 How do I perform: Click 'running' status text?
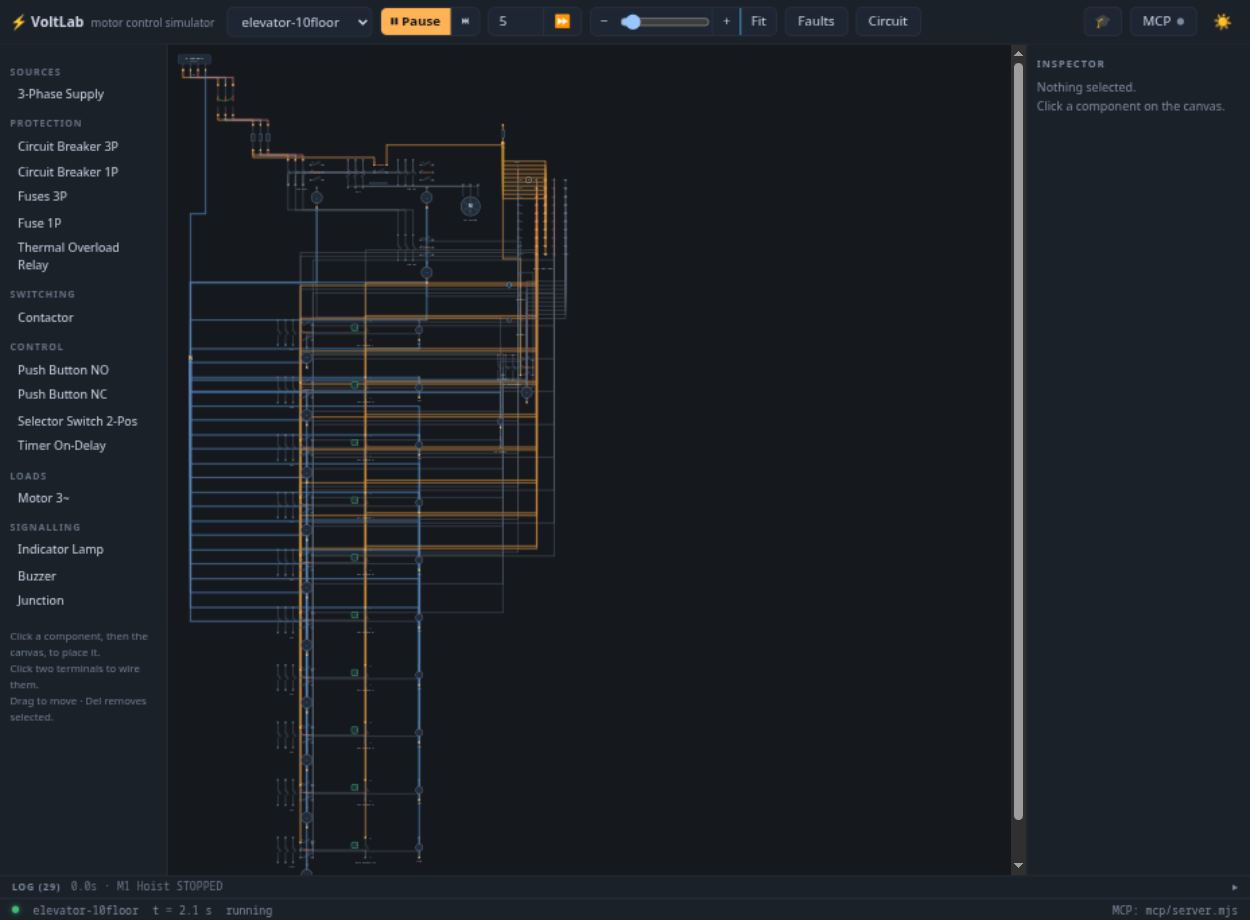[x=249, y=910]
